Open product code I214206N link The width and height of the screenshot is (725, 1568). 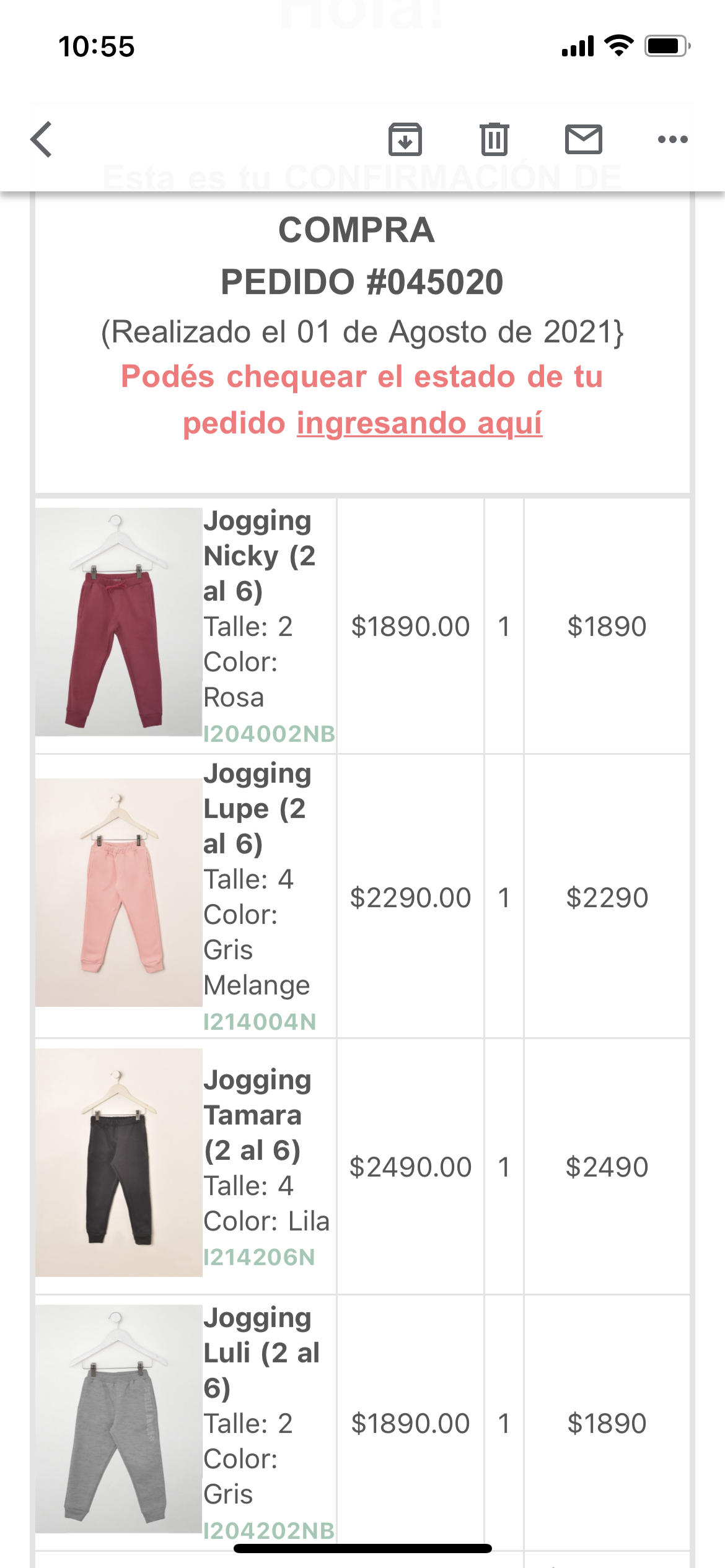point(259,1257)
